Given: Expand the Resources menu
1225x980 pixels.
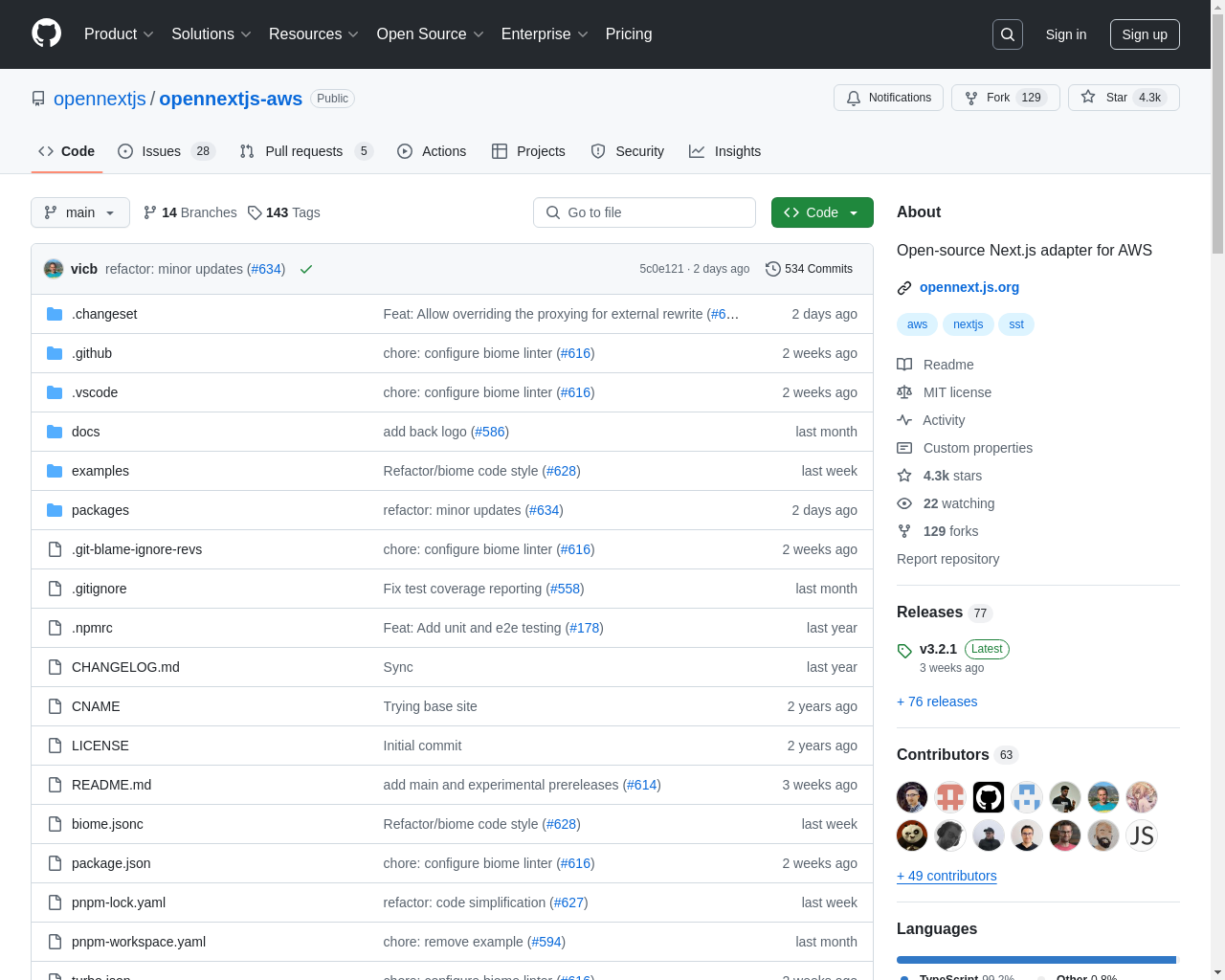Looking at the screenshot, I should point(314,34).
